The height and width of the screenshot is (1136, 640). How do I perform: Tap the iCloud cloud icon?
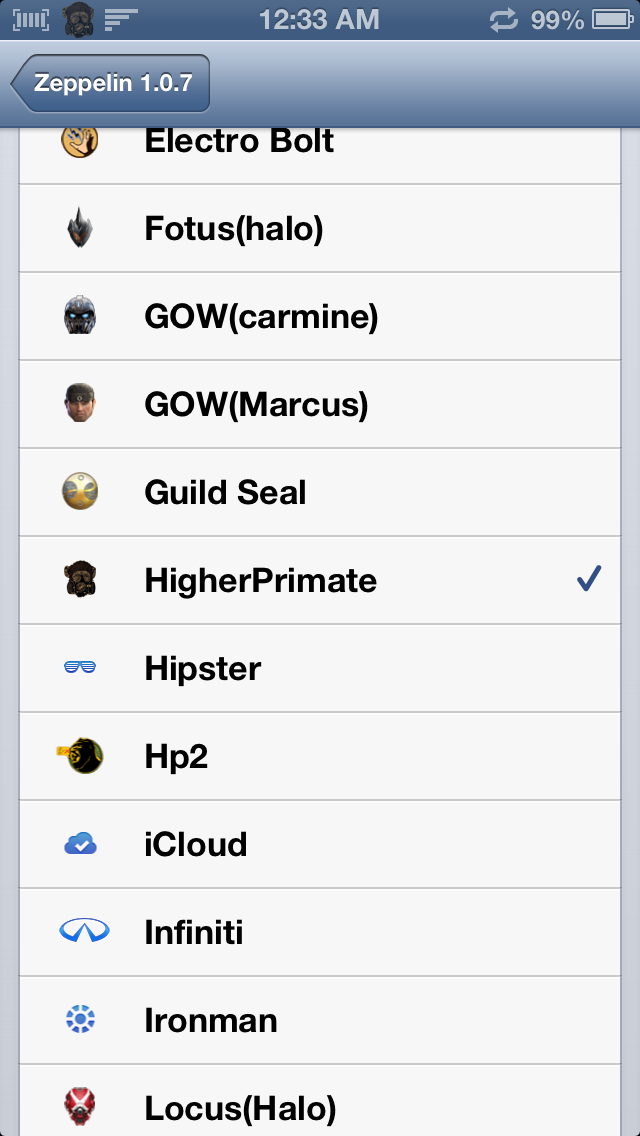[x=80, y=844]
